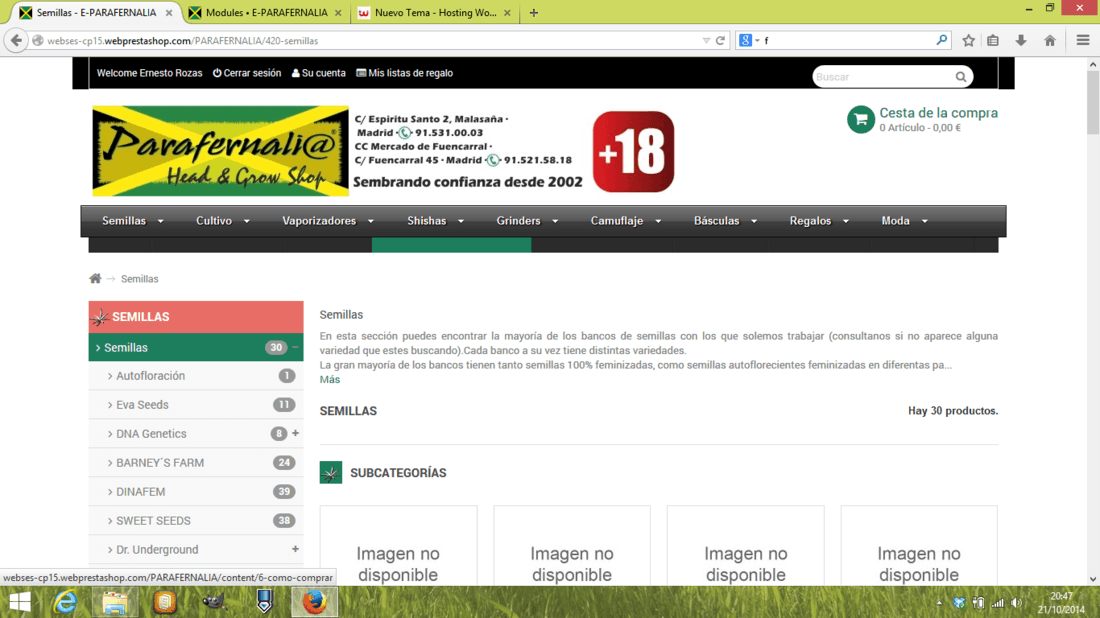Click the magnifier in the browser search box
Screen dimensions: 1100x618
[941, 41]
